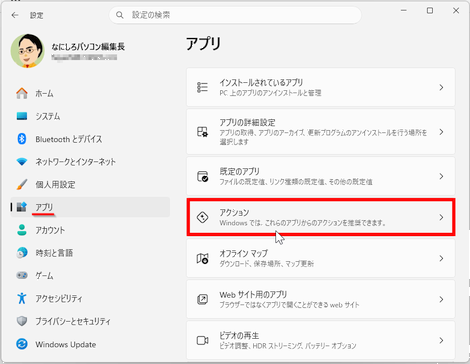Click the privacy shield icon
Image resolution: width=470 pixels, height=364 pixels.
click(22, 321)
